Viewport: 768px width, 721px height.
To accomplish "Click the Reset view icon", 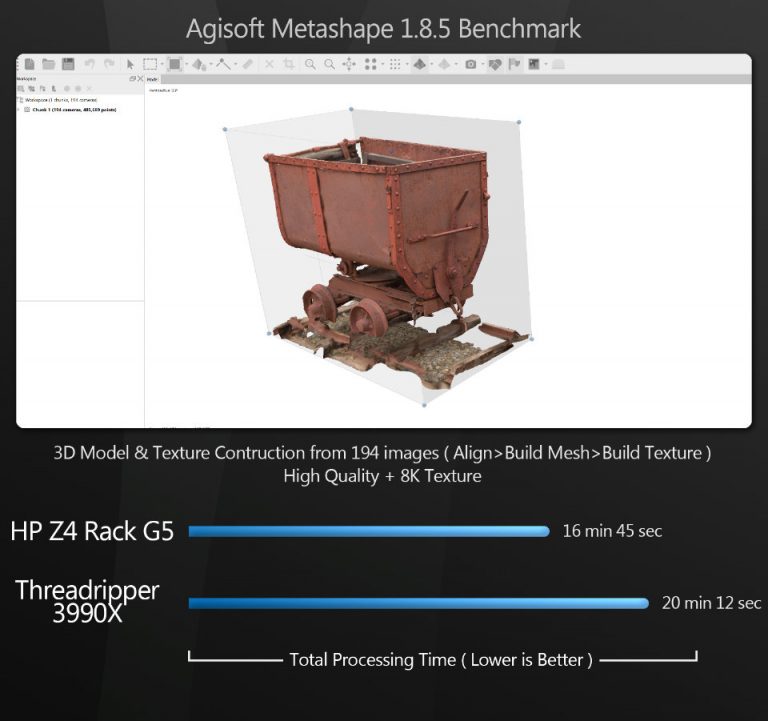I will [x=349, y=64].
